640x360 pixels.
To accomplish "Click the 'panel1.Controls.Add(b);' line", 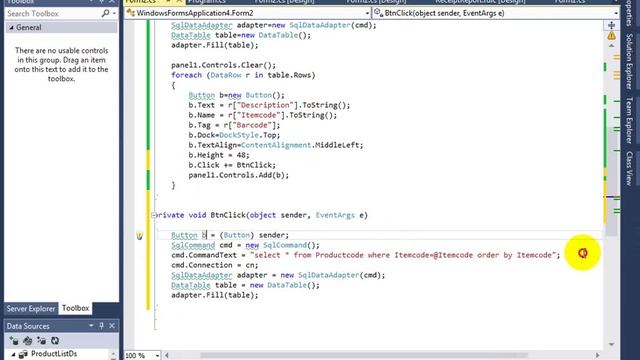I will coord(238,175).
